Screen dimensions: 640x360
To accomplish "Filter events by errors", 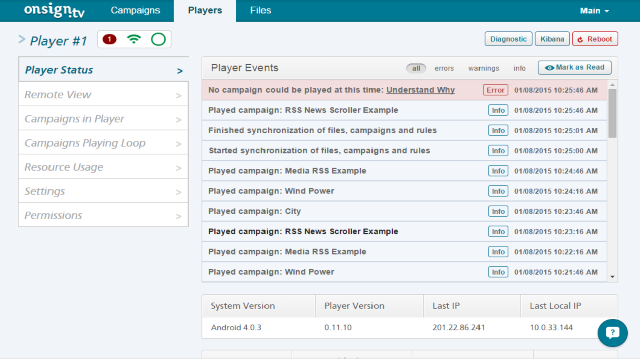I will pyautogui.click(x=444, y=68).
